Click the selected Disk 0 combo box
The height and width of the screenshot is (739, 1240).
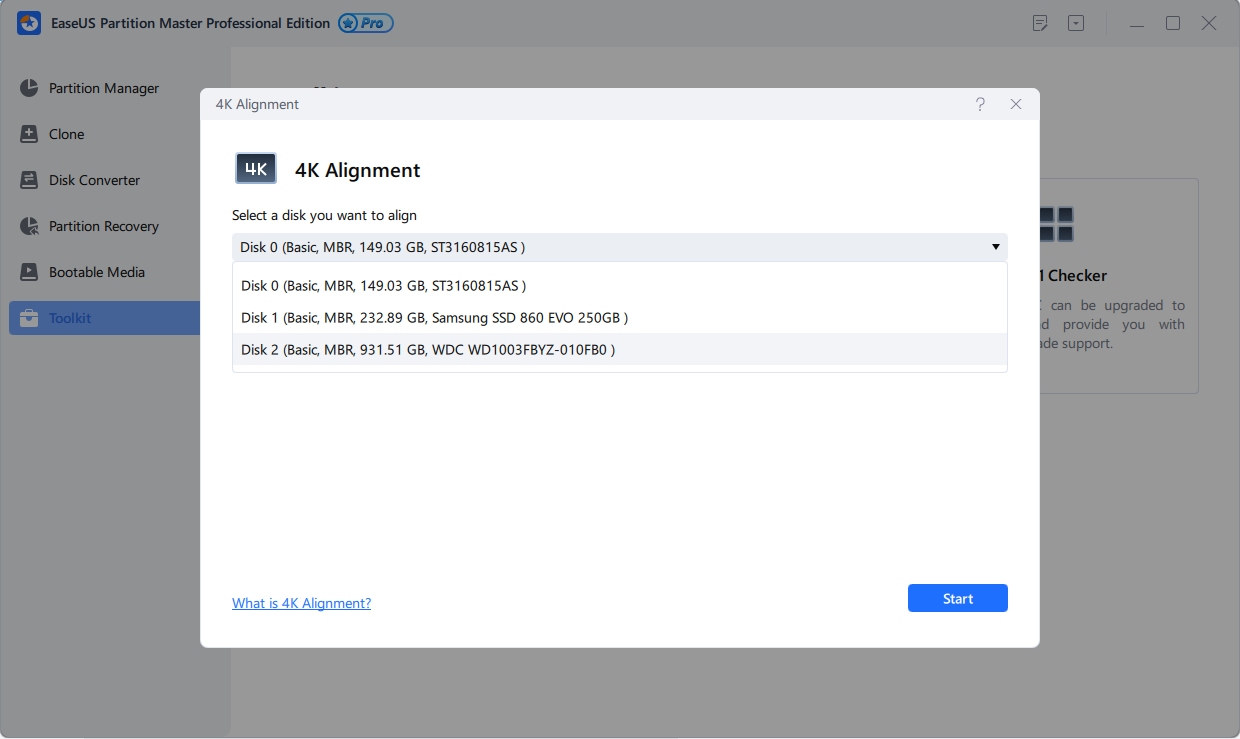620,247
